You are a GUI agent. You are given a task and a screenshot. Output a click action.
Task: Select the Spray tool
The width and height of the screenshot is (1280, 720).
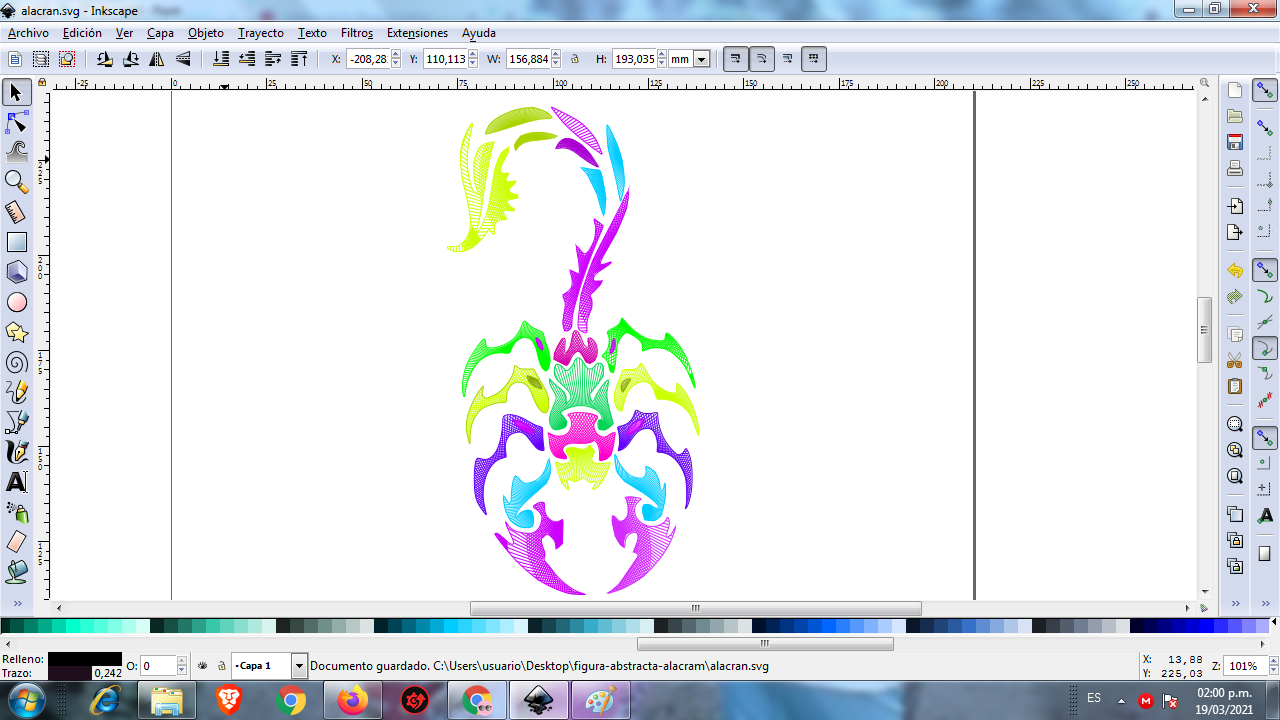16,512
